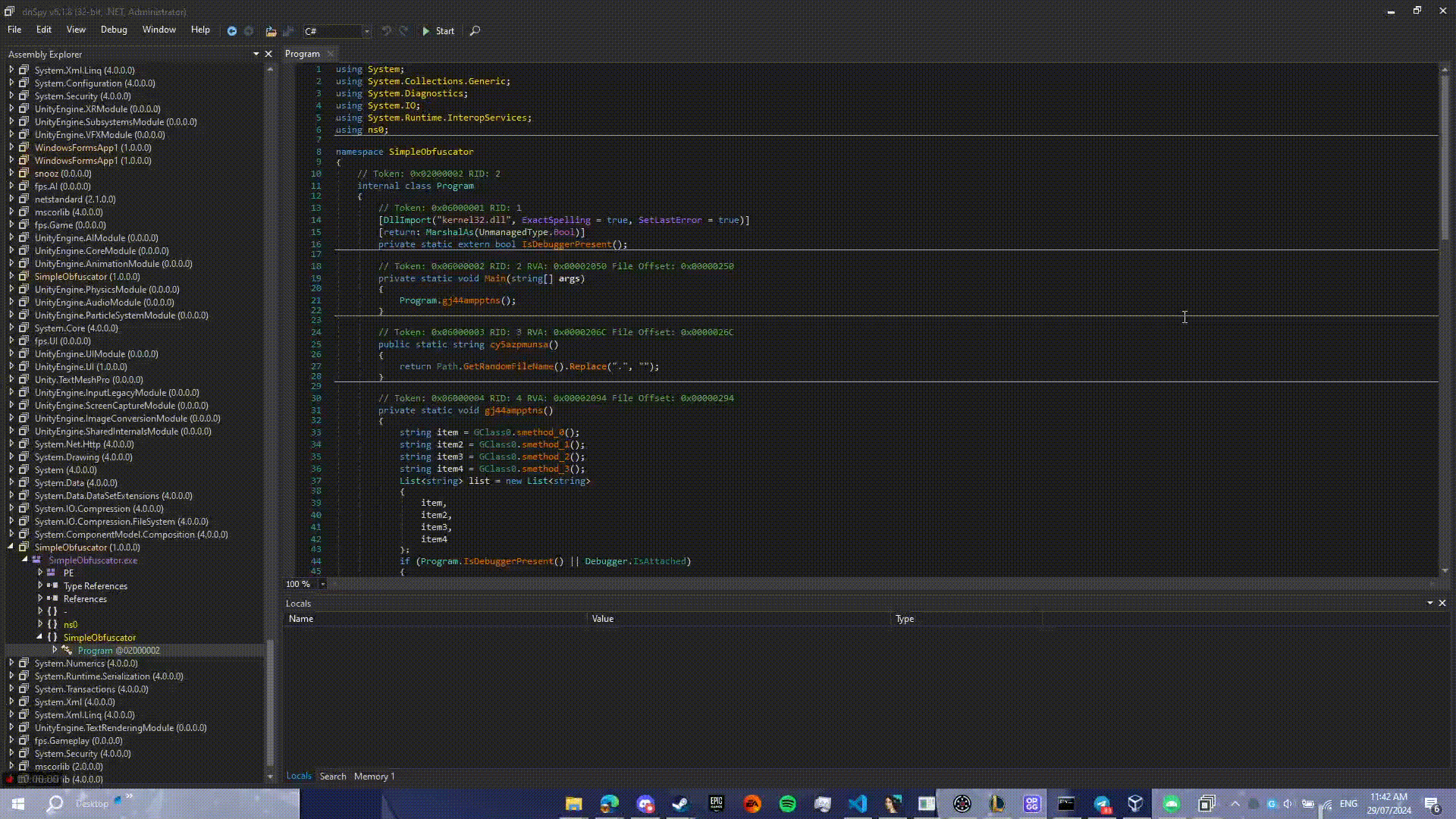Close the Assembly Explorer panel
The width and height of the screenshot is (1456, 819).
pyautogui.click(x=268, y=54)
